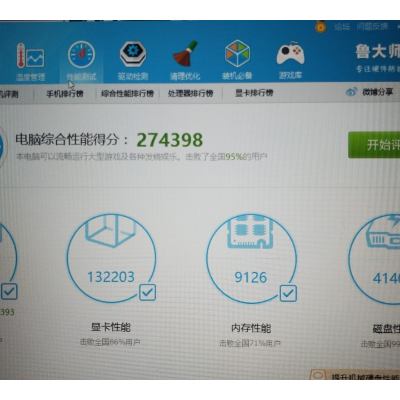The width and height of the screenshot is (400, 400).
Task: Click the 95% percentage text
Action: 234,156
